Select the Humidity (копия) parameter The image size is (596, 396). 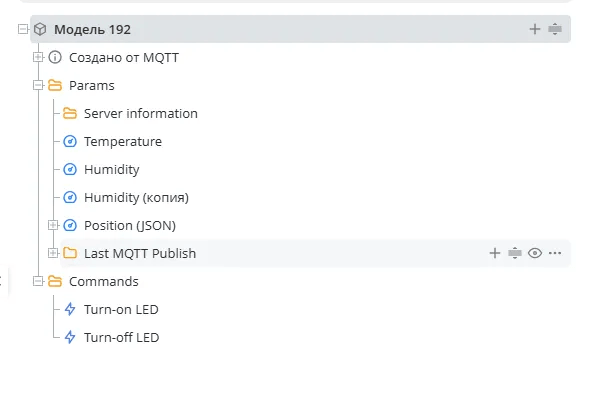(x=136, y=198)
